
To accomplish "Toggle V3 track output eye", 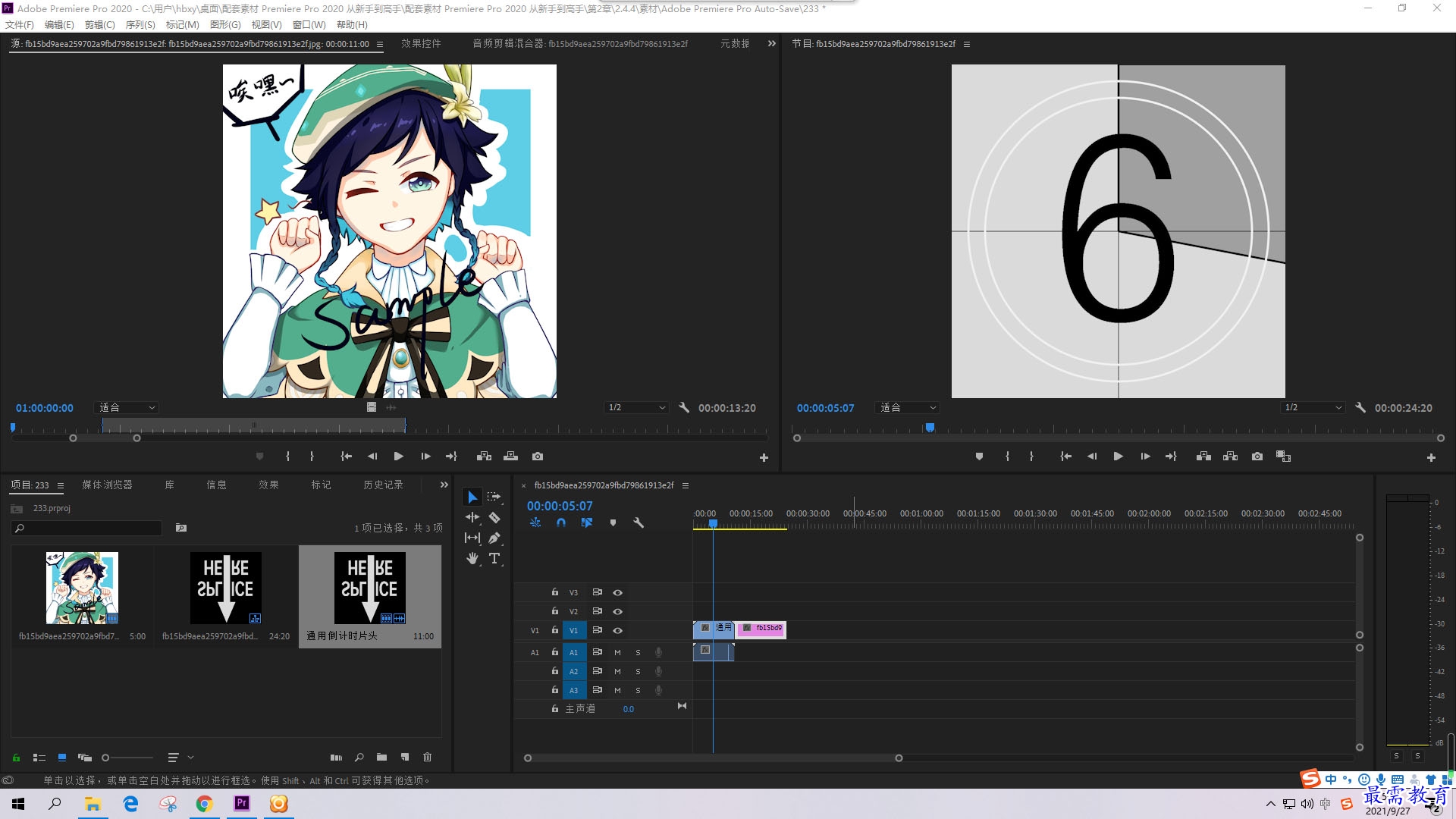I will tap(617, 592).
